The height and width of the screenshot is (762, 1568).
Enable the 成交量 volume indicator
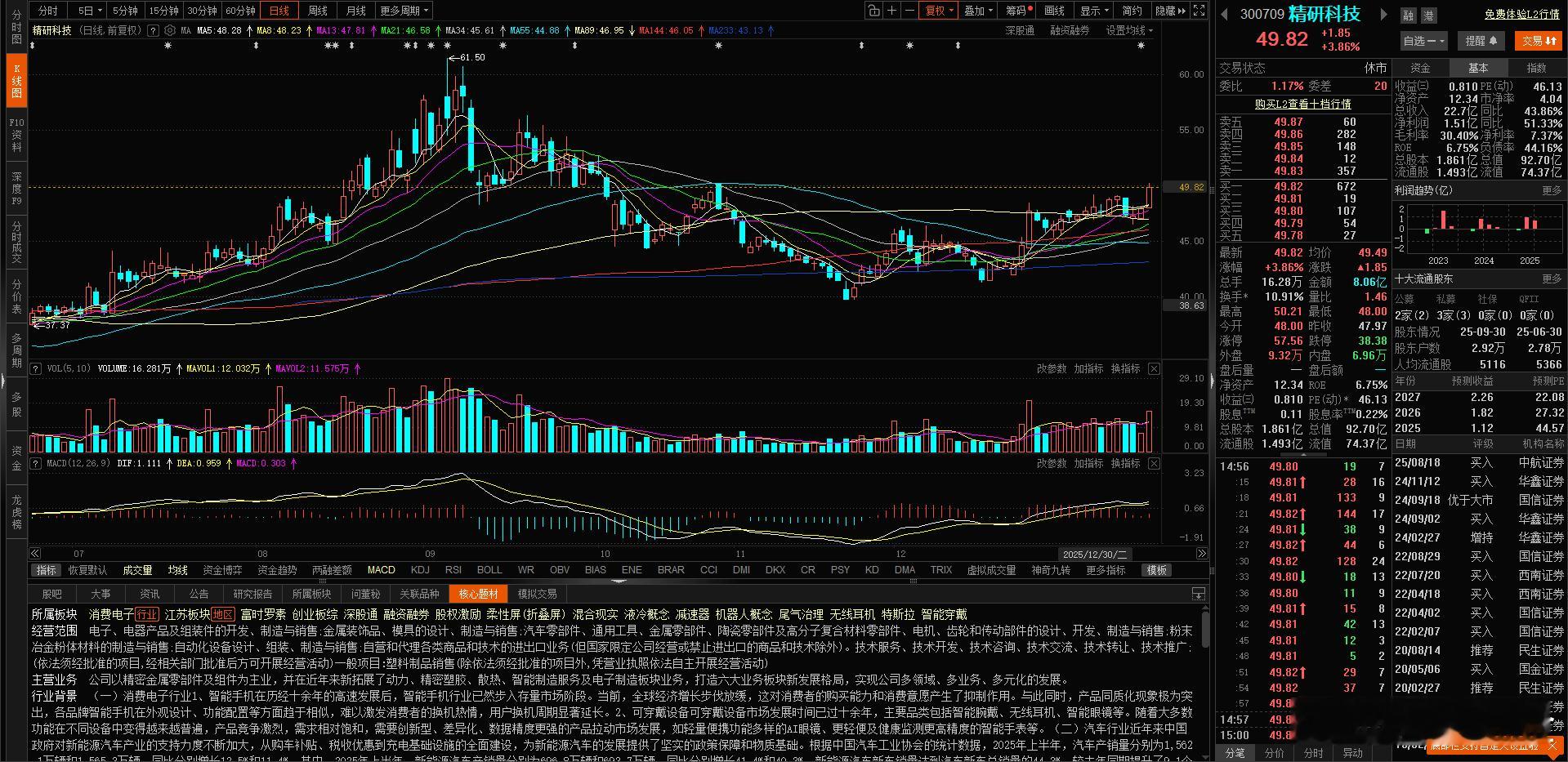pos(137,570)
